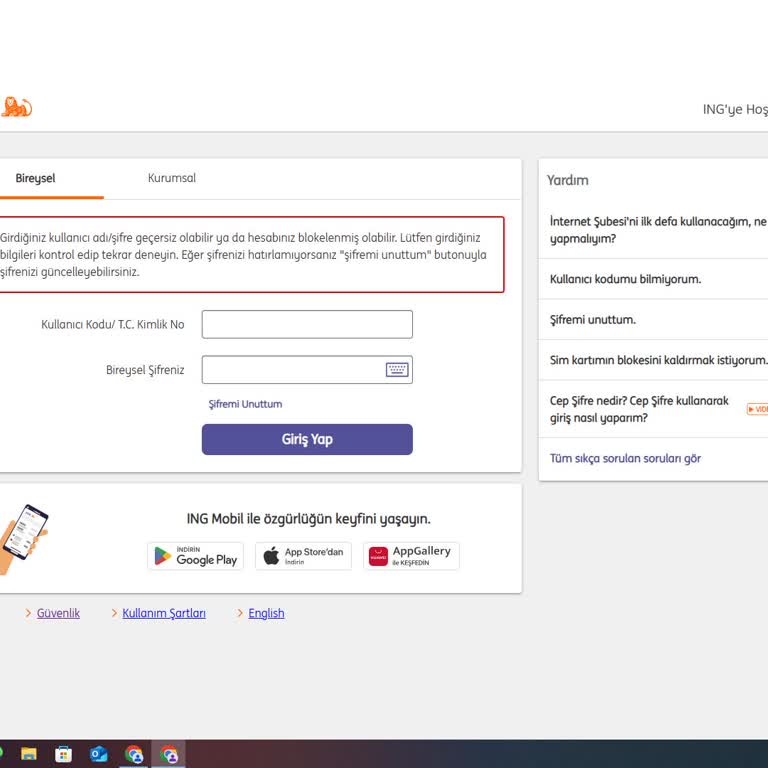Click the Yardım panel heading
Image resolution: width=768 pixels, height=768 pixels.
[568, 180]
